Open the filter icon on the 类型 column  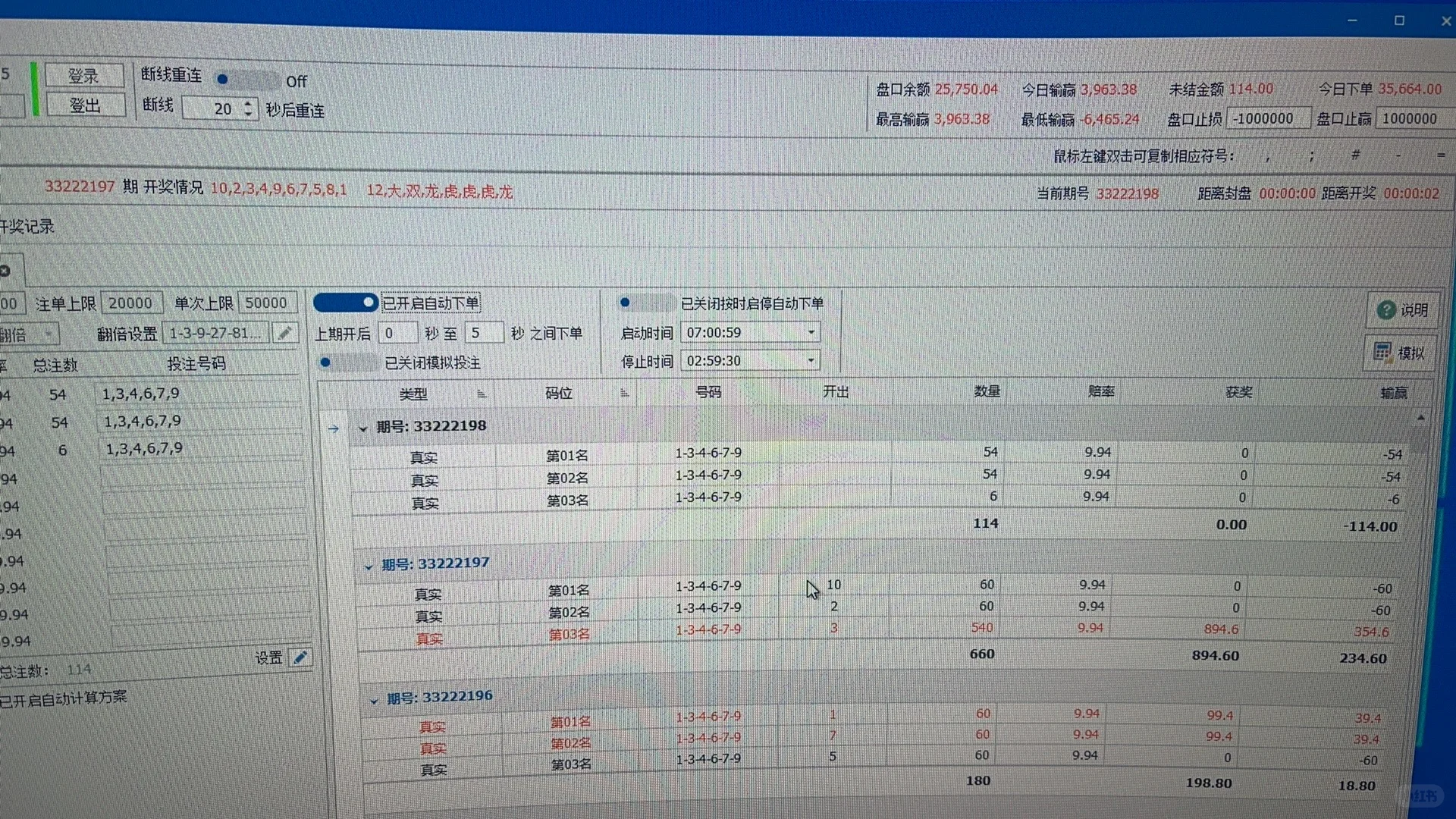tap(482, 393)
